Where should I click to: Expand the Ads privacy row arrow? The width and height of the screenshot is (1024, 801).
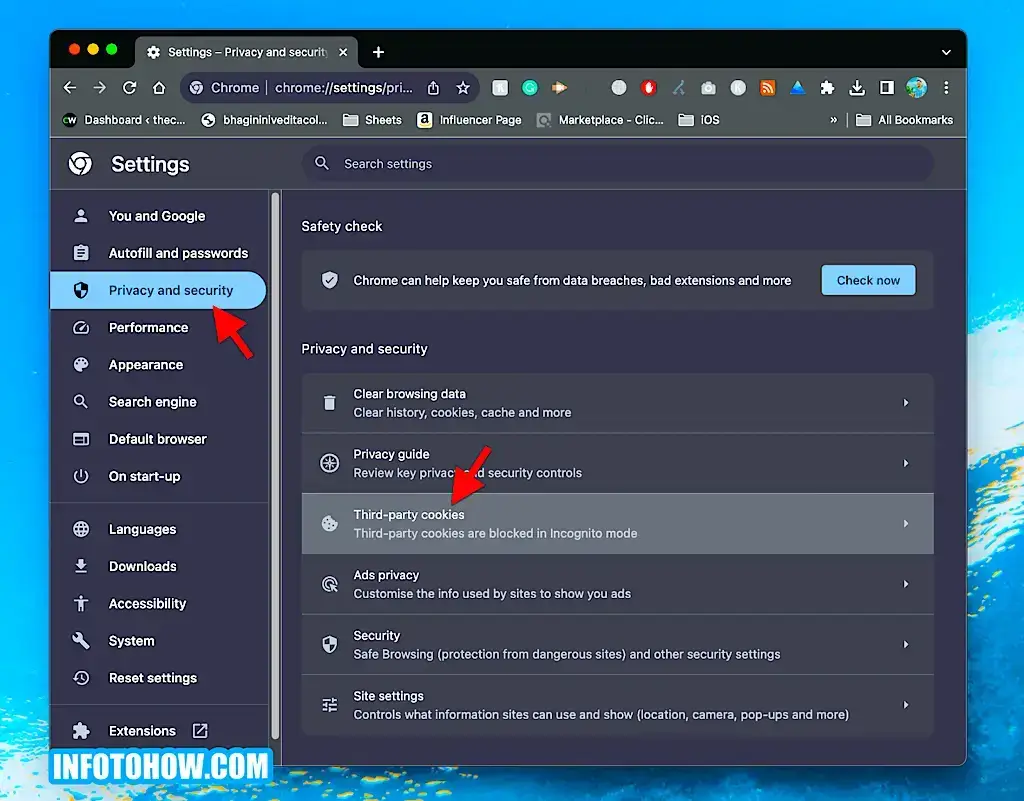(906, 584)
